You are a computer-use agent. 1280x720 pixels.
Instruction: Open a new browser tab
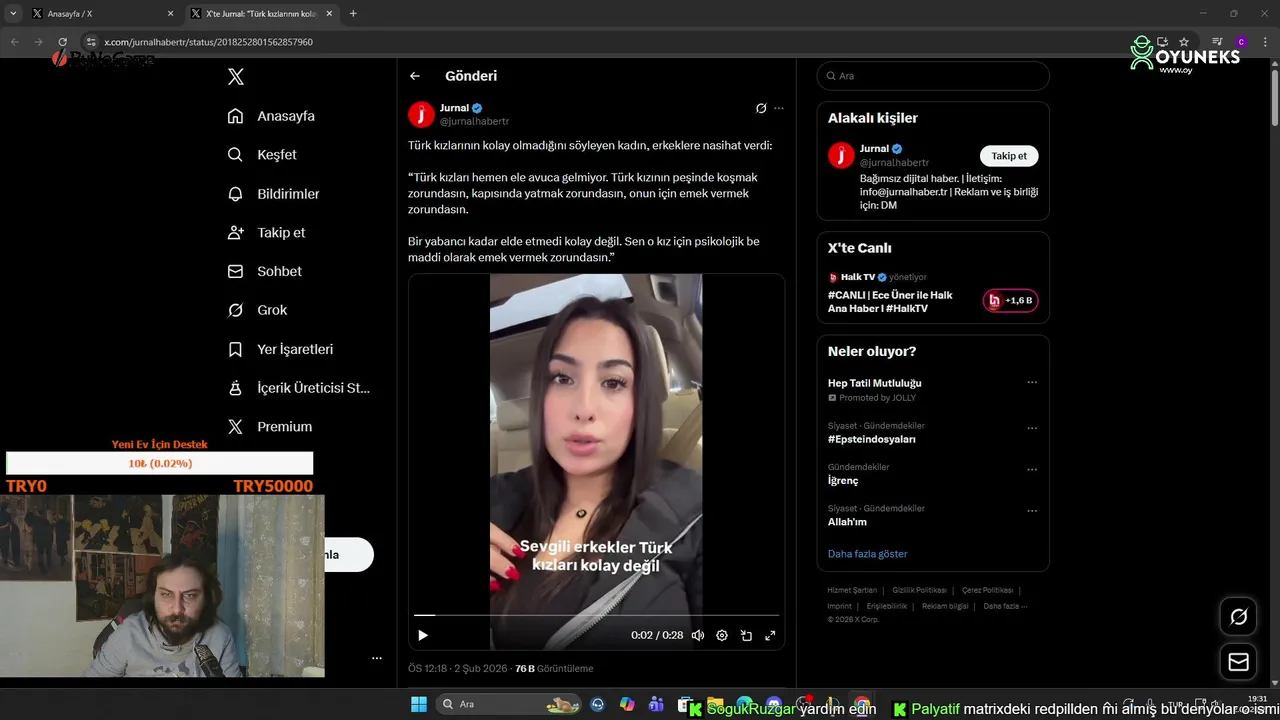[353, 14]
